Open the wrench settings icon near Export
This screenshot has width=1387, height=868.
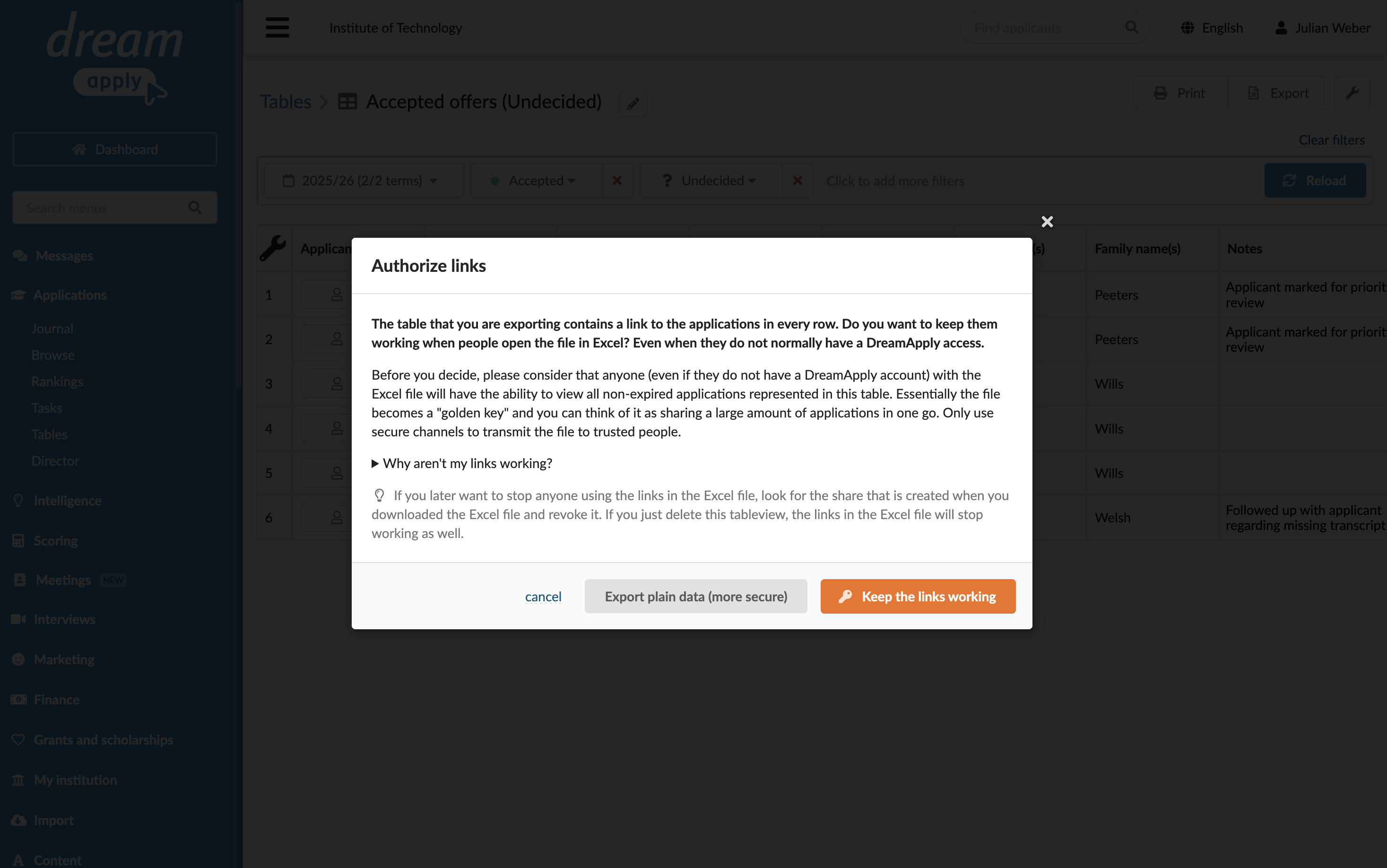click(x=1352, y=93)
